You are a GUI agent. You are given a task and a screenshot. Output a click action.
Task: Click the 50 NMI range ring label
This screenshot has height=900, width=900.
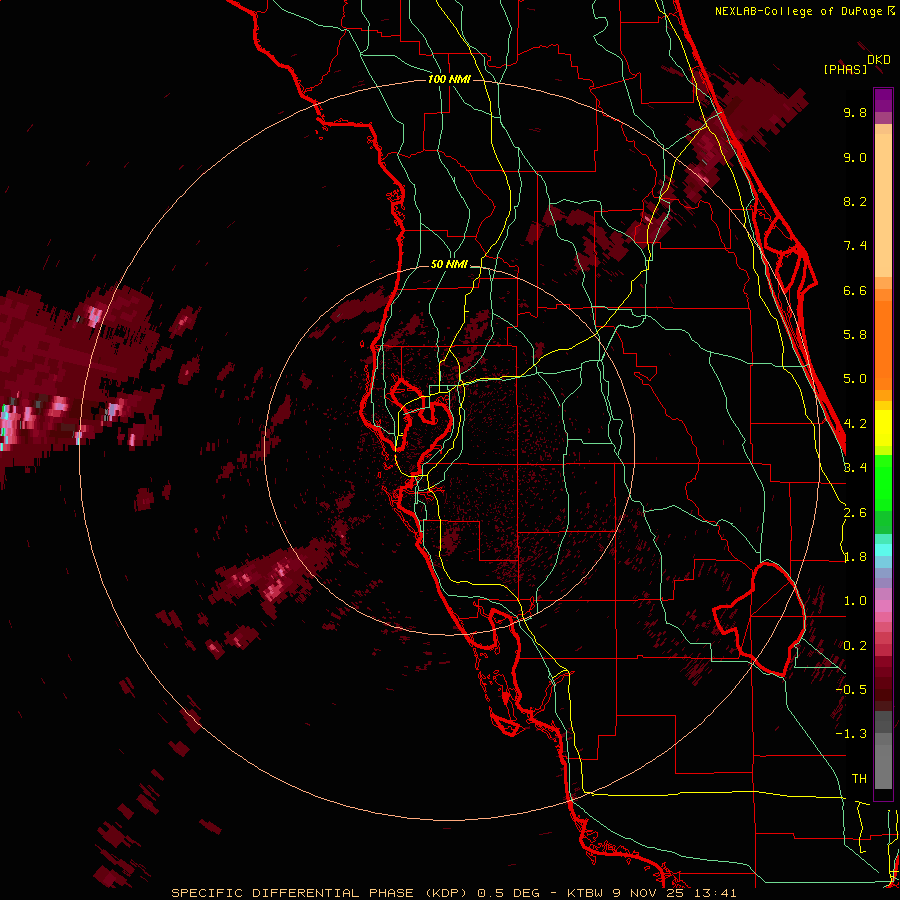click(449, 265)
